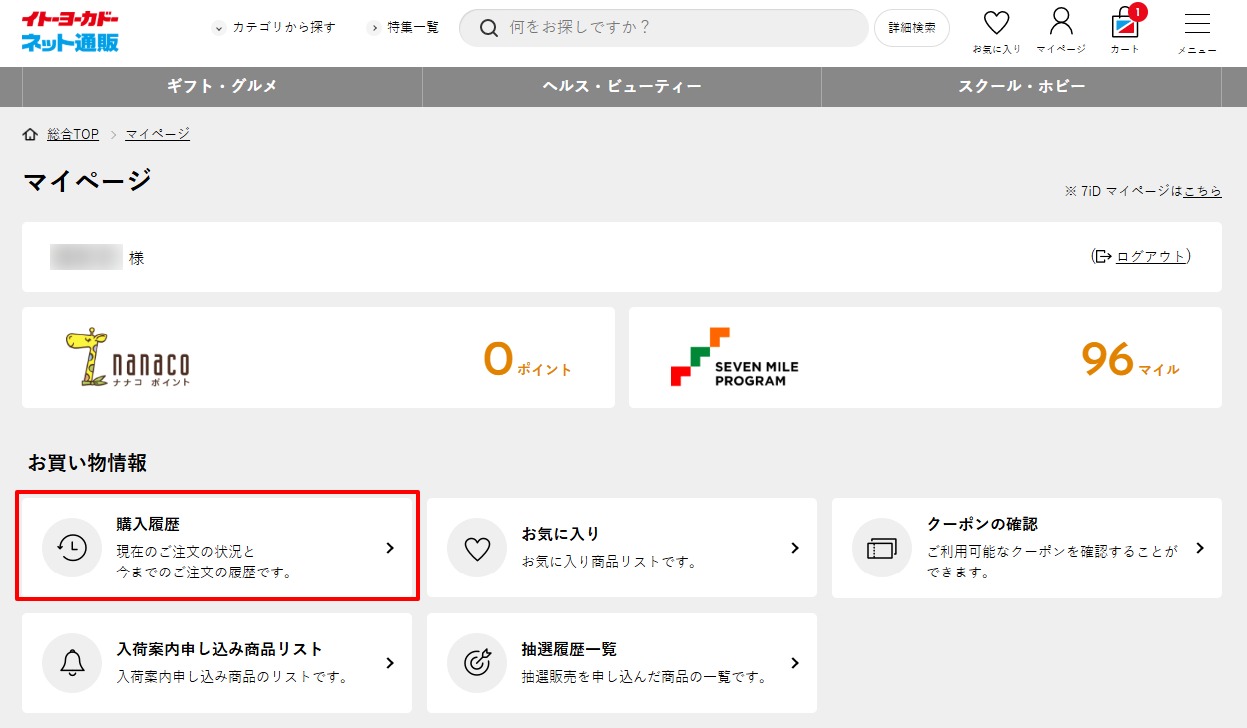Click the target icon on 抽選履歴一覧 card
This screenshot has height=728, width=1247.
point(476,662)
